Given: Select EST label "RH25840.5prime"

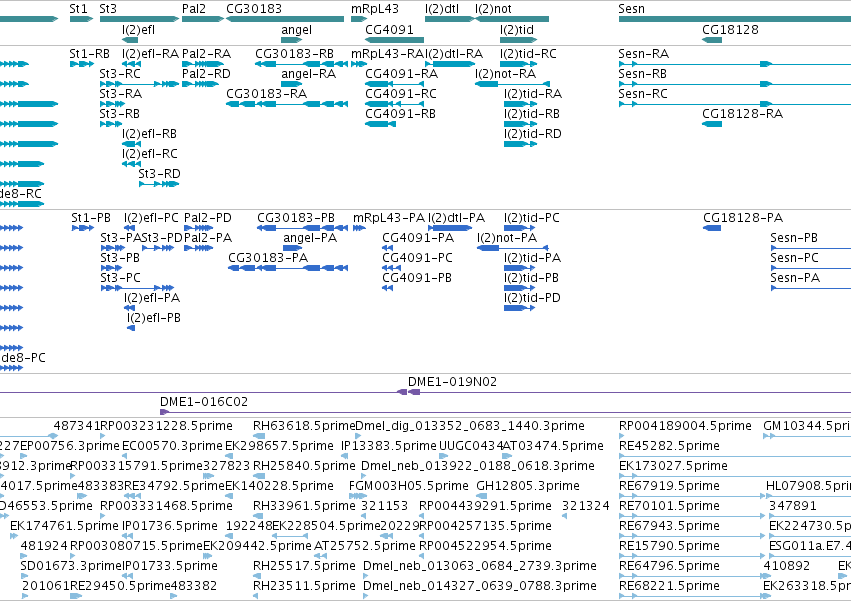Looking at the screenshot, I should point(304,466).
